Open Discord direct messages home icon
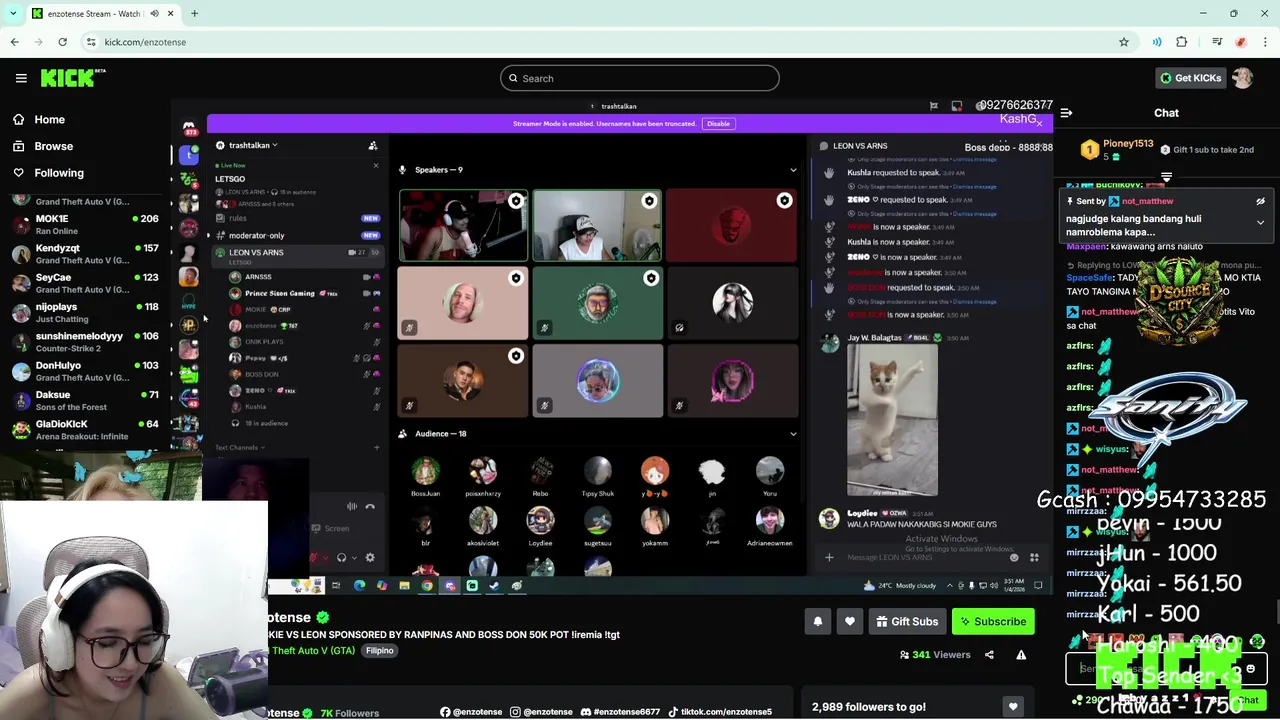Viewport: 1280px width, 720px height. tap(189, 129)
